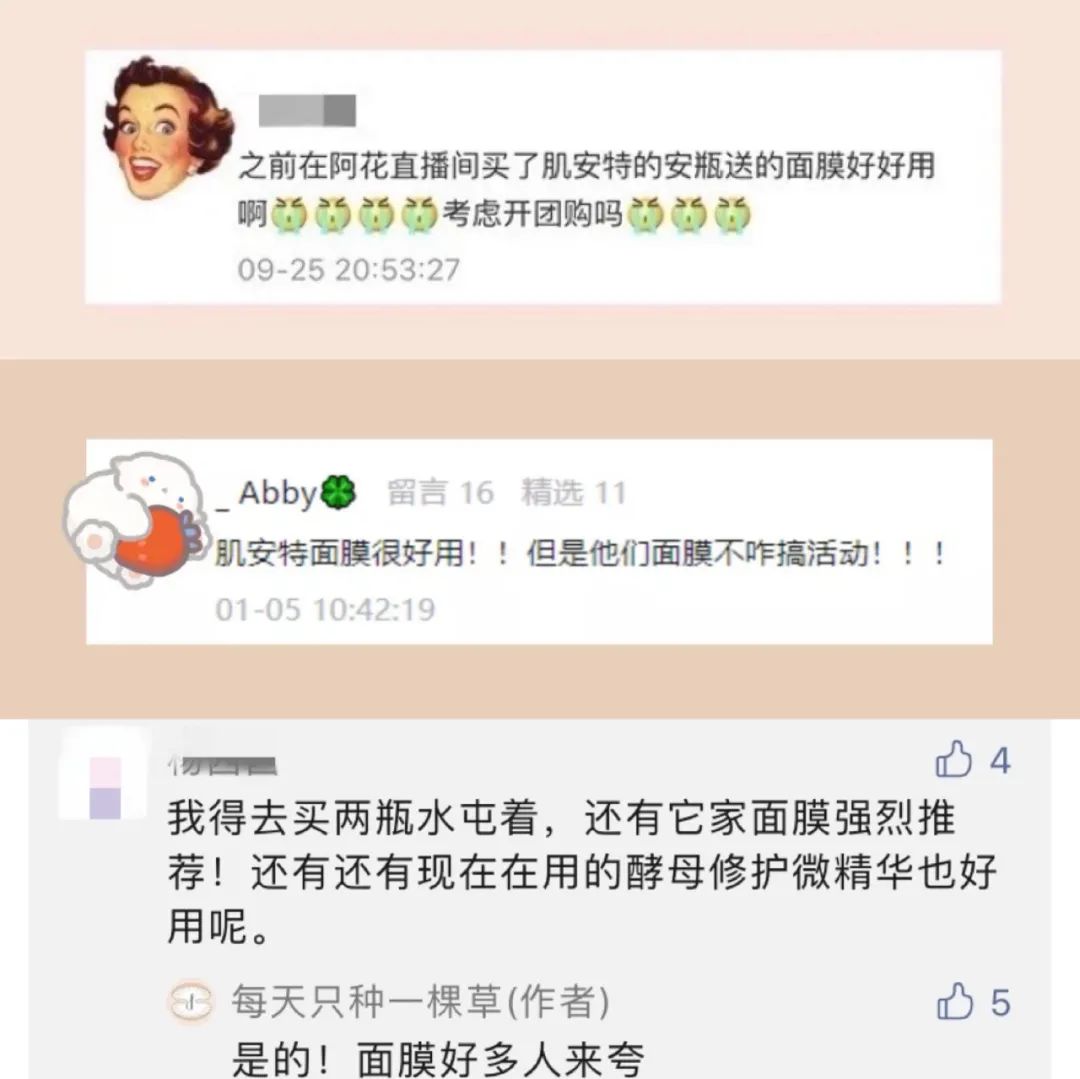Click the blurred username above 我得去买两瓶水
The height and width of the screenshot is (1079, 1080).
point(222,764)
